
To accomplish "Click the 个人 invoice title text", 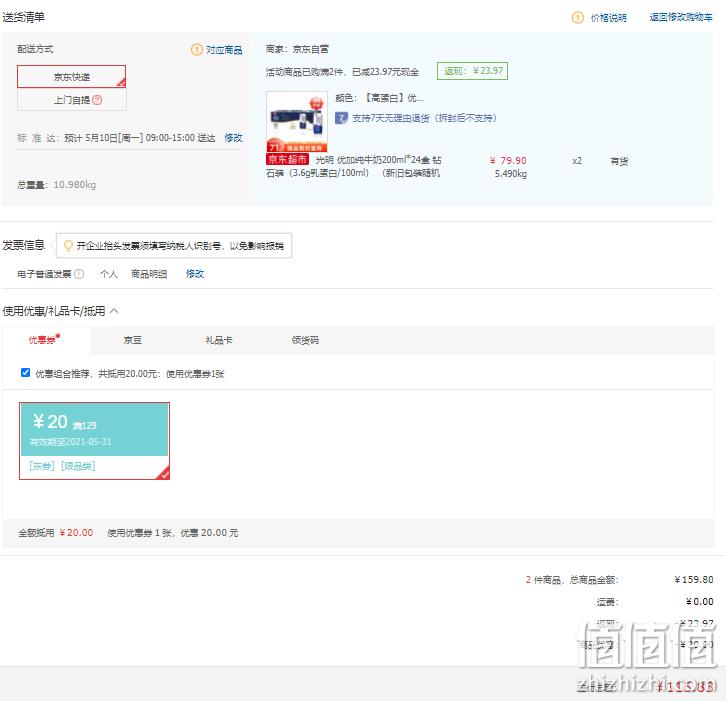I will (109, 274).
